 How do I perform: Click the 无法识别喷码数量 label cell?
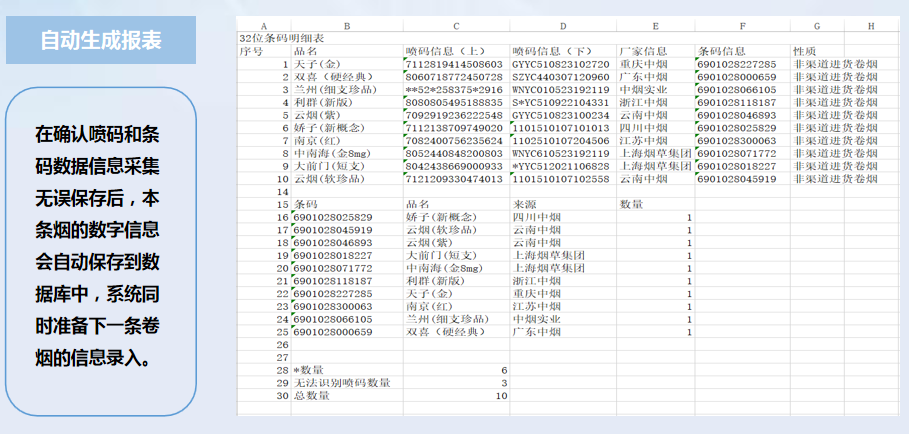point(341,383)
